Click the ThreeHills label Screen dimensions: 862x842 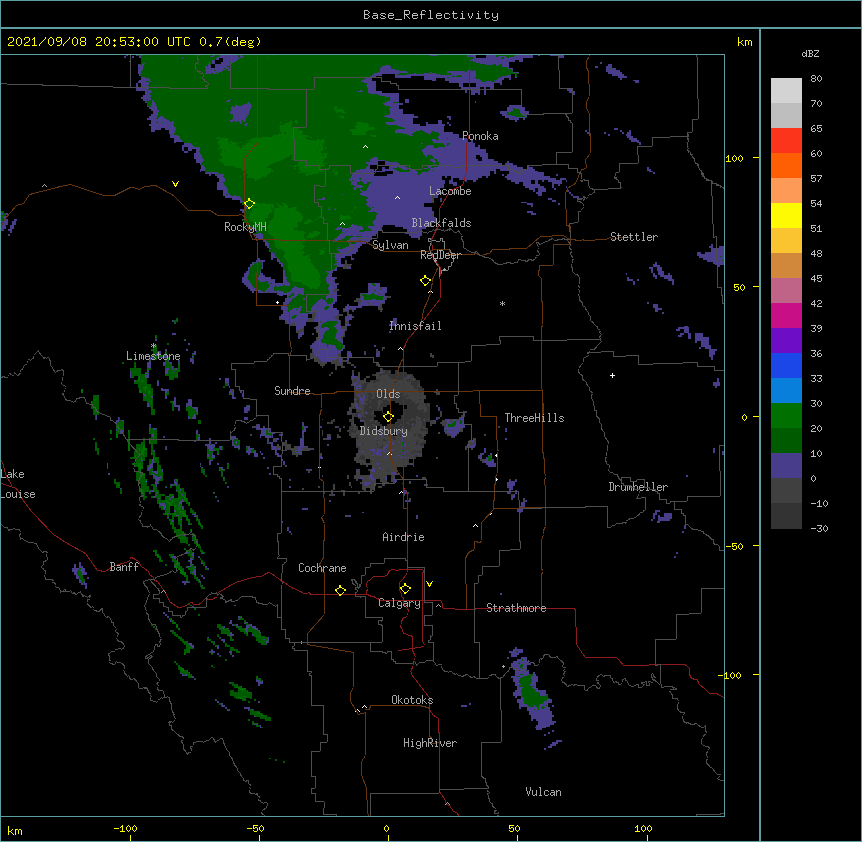click(x=534, y=418)
